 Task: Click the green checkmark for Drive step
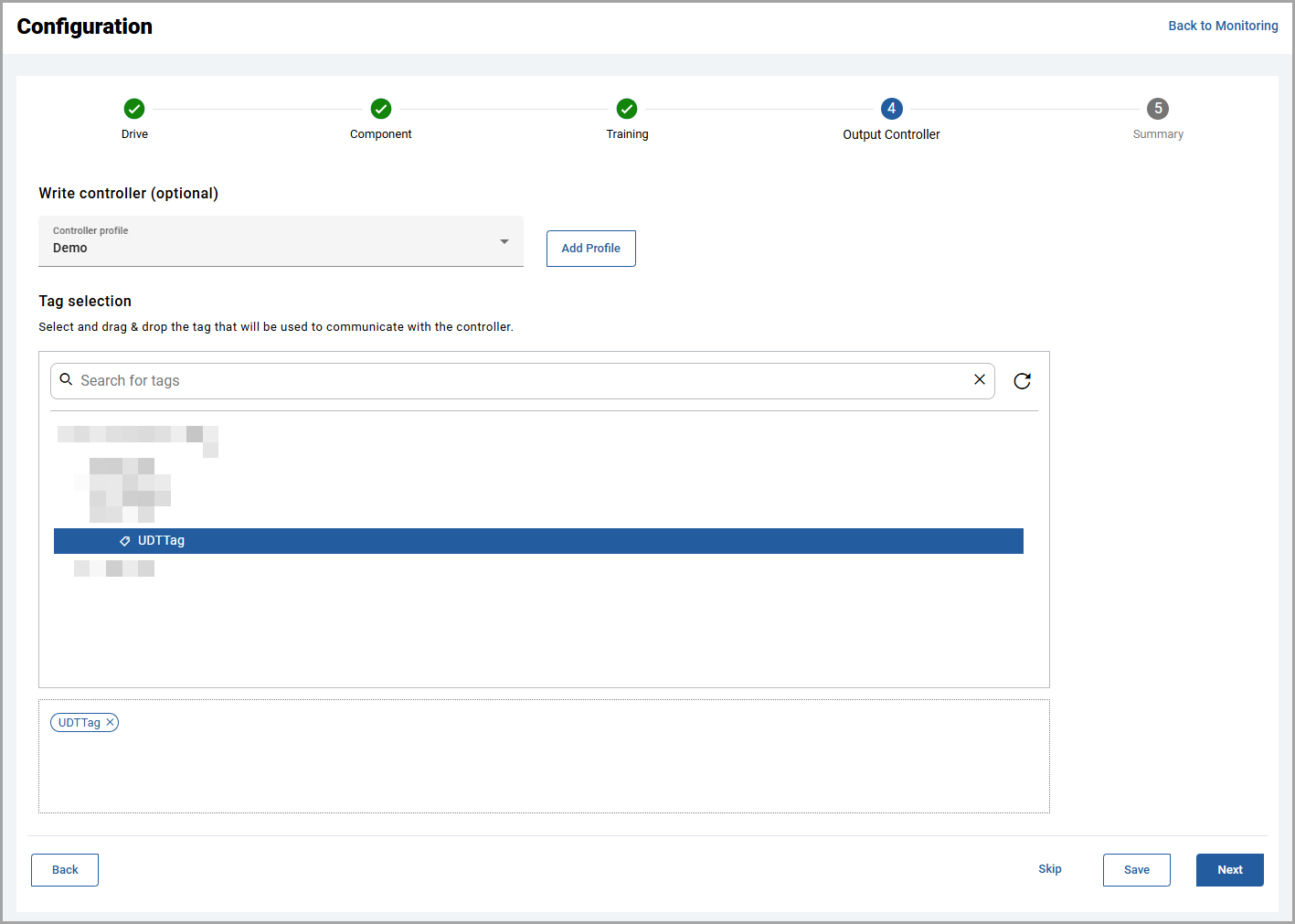[134, 109]
